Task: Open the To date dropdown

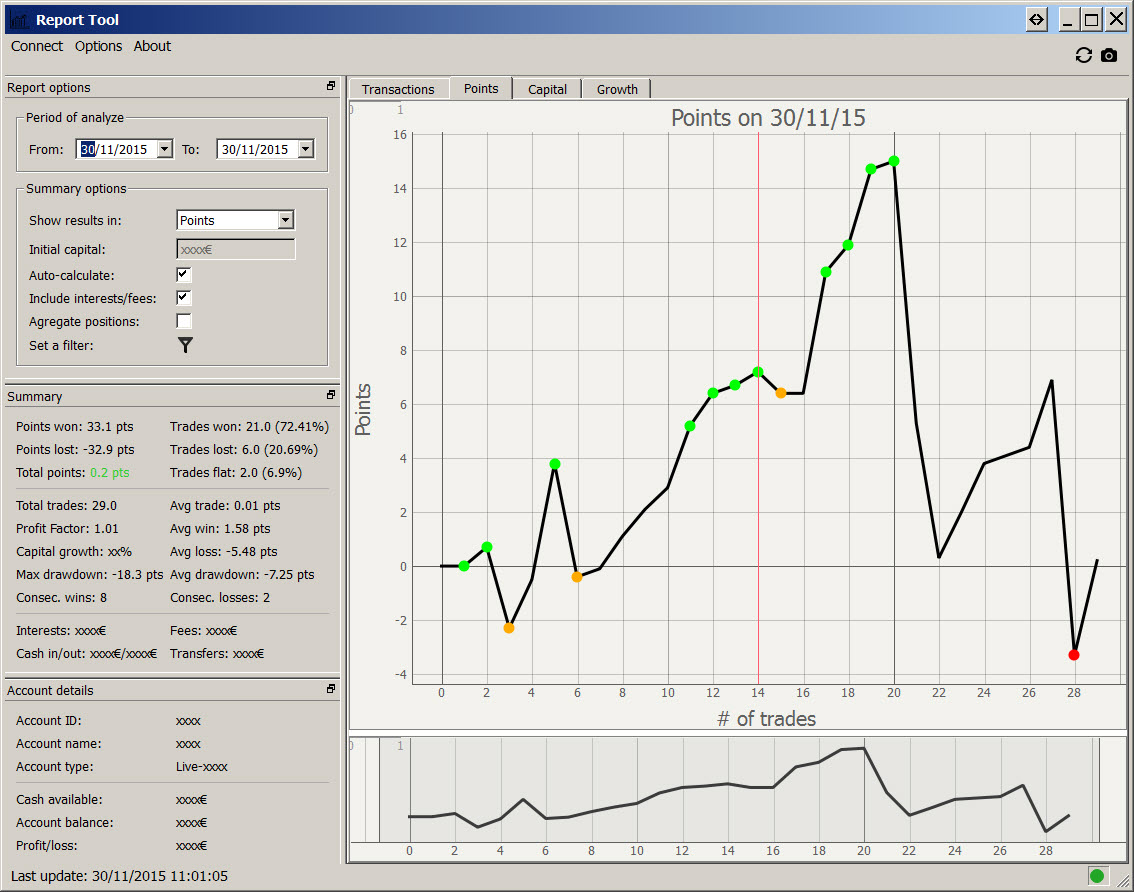Action: coord(305,149)
